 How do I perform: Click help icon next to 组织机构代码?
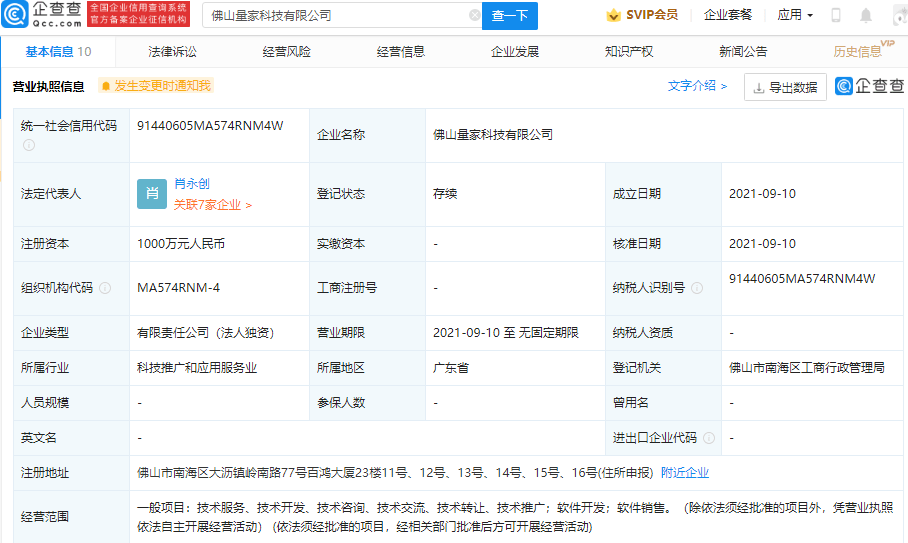point(105,288)
